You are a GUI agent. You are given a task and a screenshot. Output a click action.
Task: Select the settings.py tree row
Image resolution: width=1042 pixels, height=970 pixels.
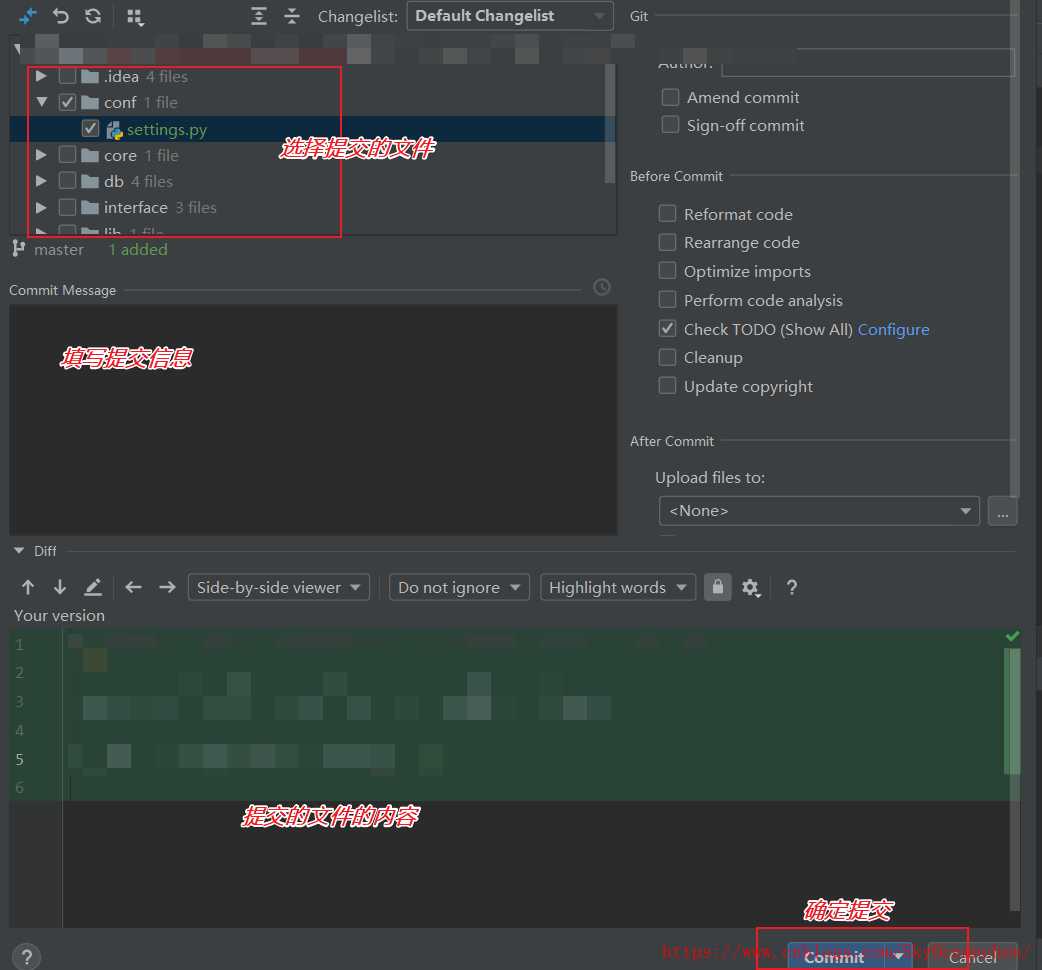click(312, 129)
